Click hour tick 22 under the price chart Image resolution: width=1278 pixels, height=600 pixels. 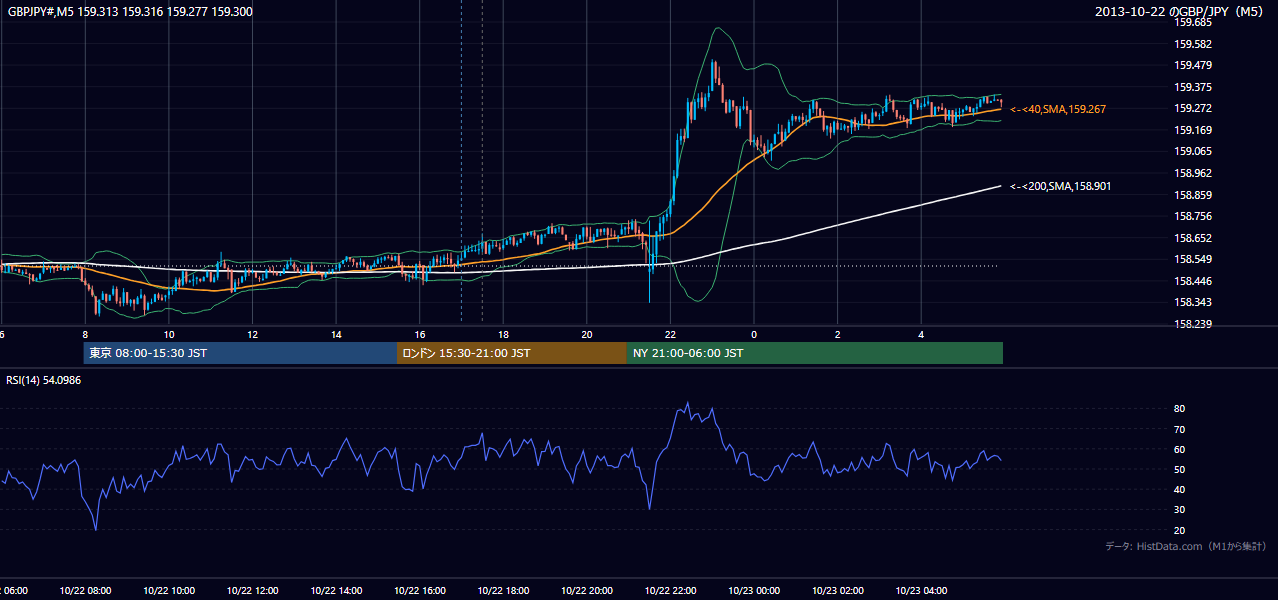point(670,334)
